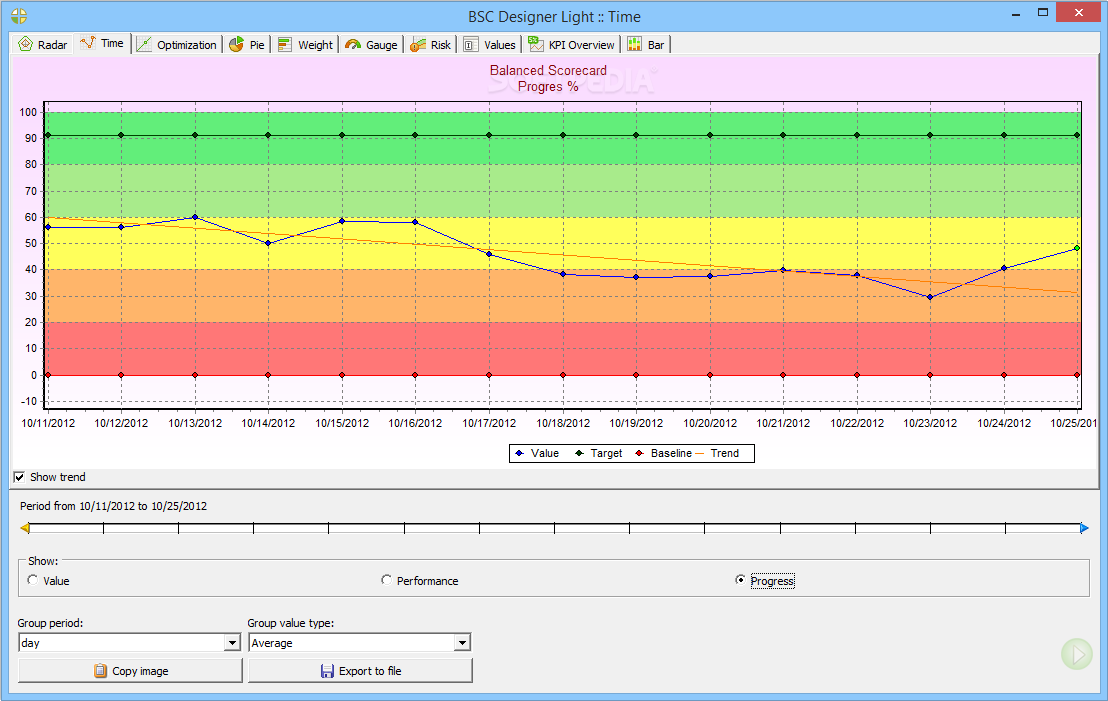Viewport: 1108px width, 701px height.
Task: Click the Optimization tab icon
Action: pyautogui.click(x=144, y=45)
